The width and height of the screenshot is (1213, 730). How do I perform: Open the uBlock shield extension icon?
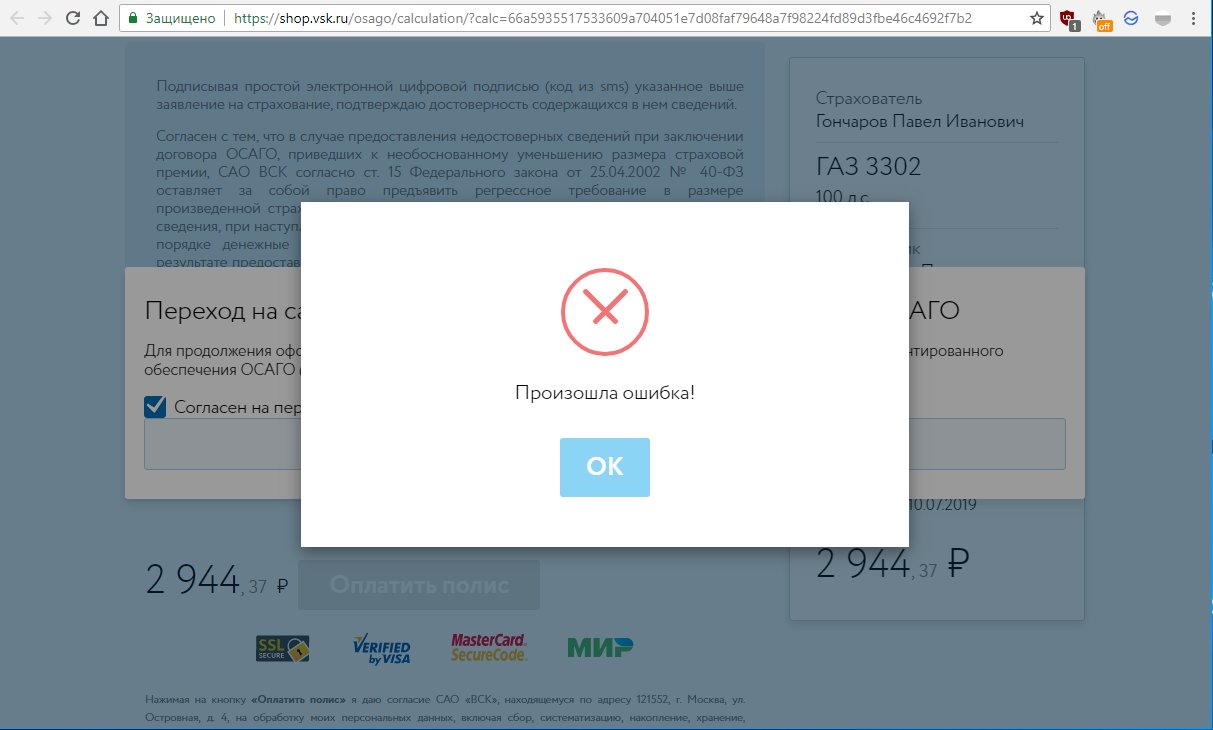click(x=1069, y=19)
